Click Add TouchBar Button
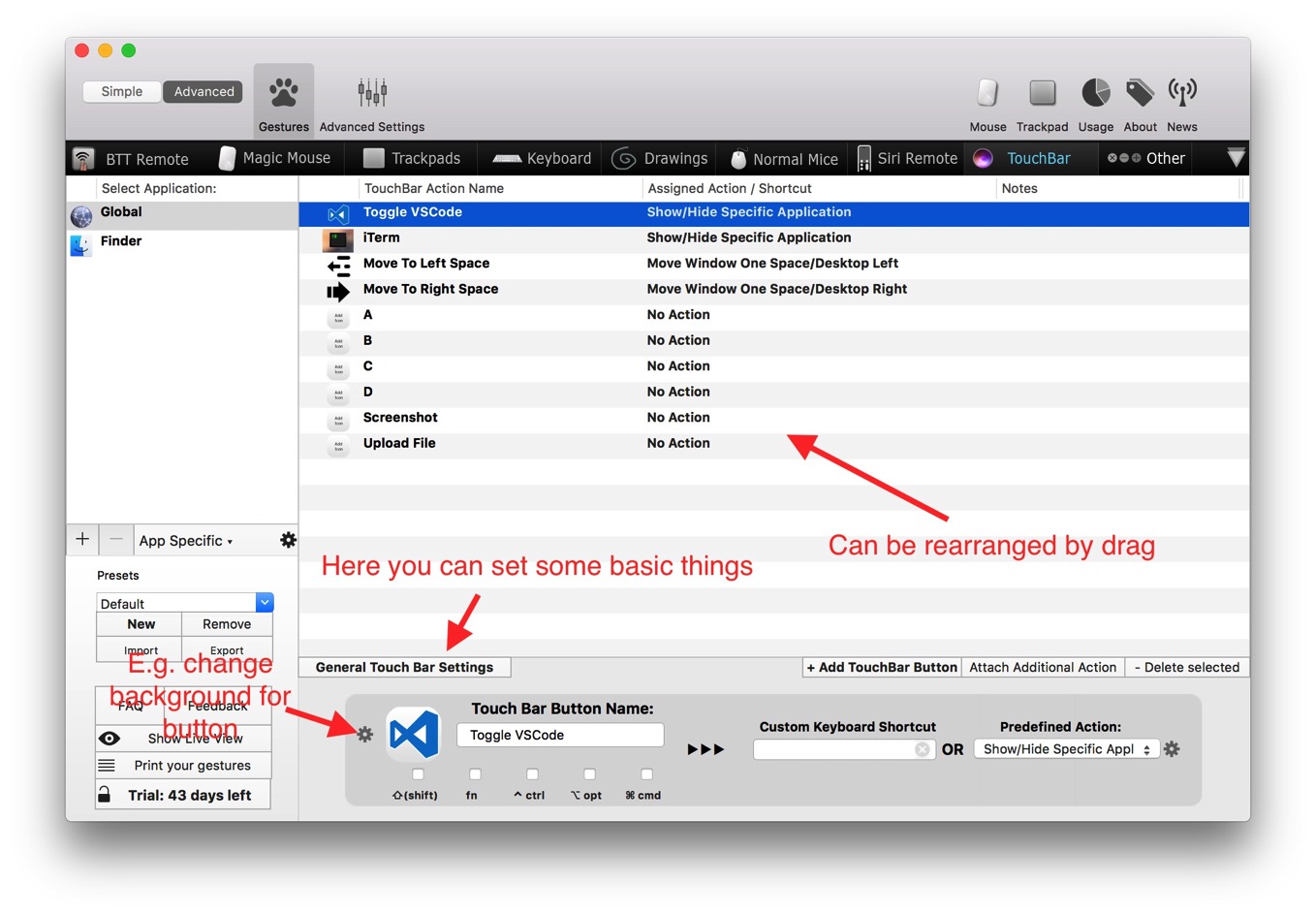 tap(882, 667)
